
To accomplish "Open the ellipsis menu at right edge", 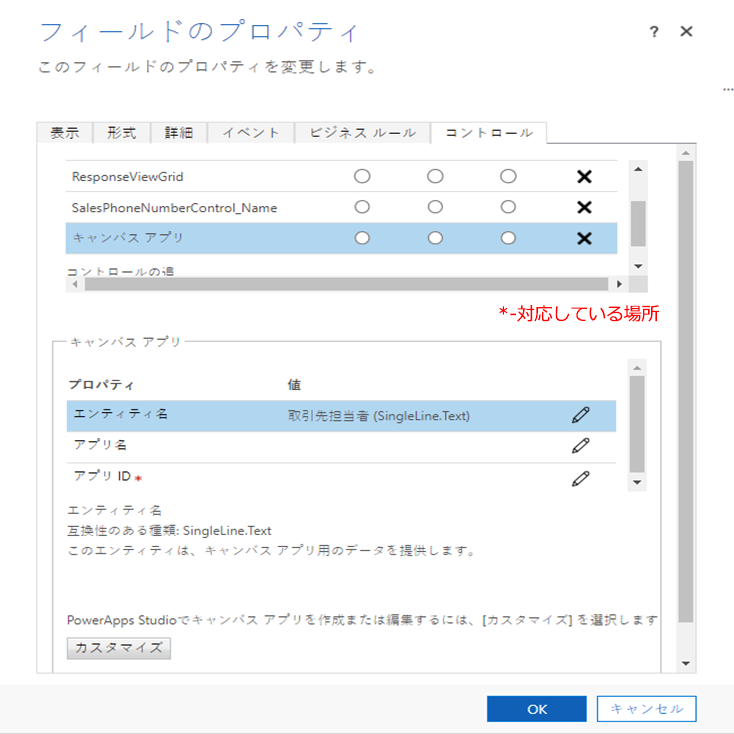I will 728,89.
